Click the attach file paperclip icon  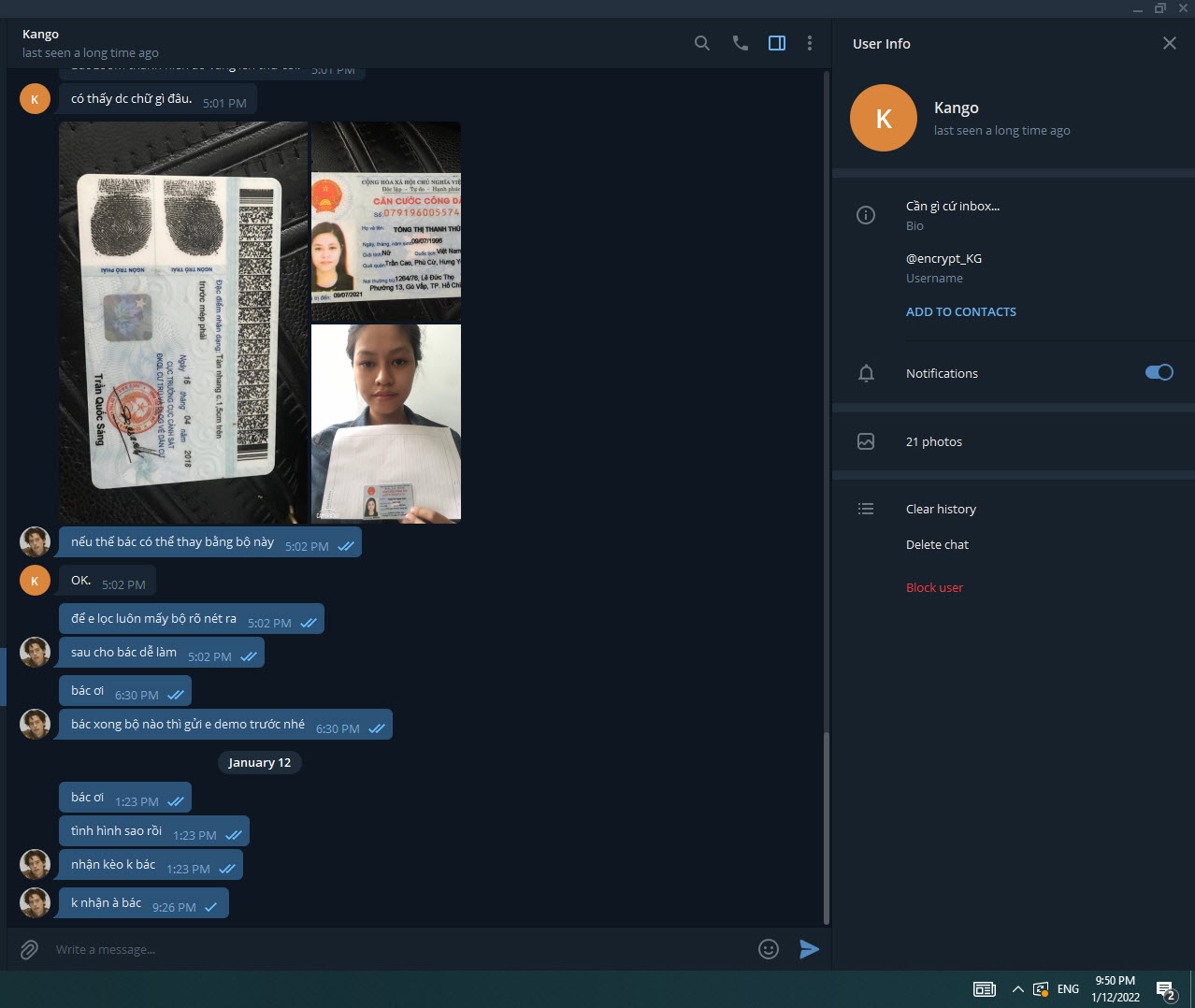coord(29,949)
